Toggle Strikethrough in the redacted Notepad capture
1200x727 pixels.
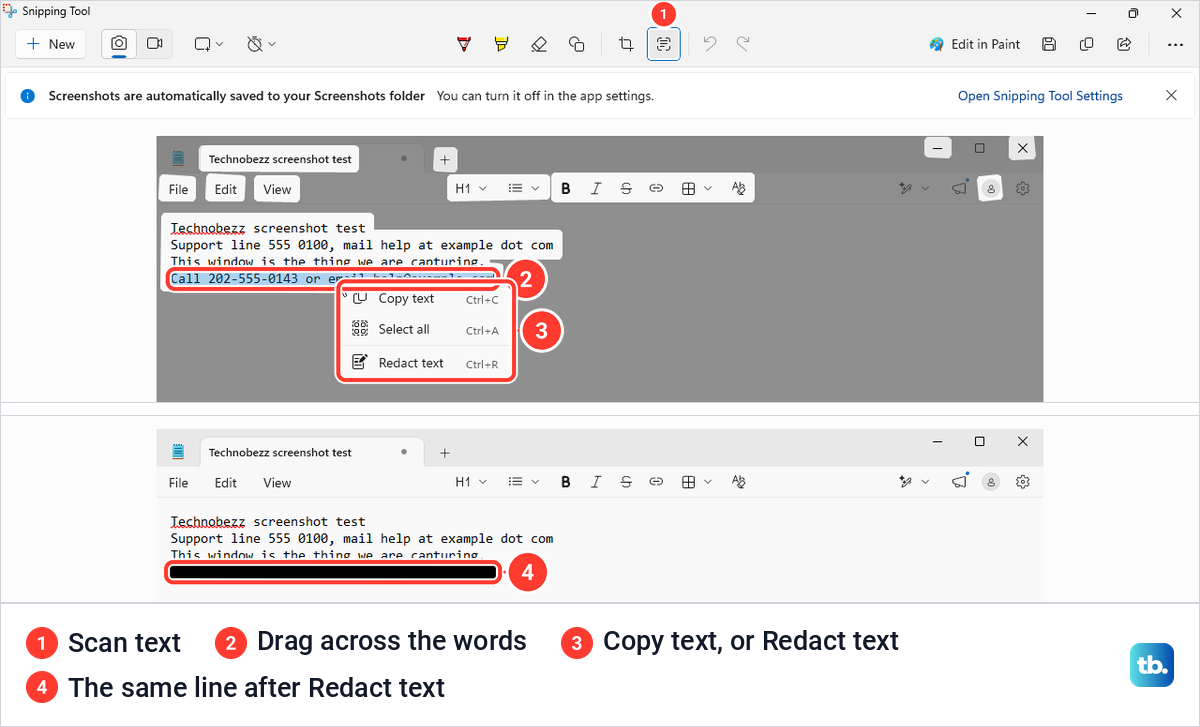point(626,482)
